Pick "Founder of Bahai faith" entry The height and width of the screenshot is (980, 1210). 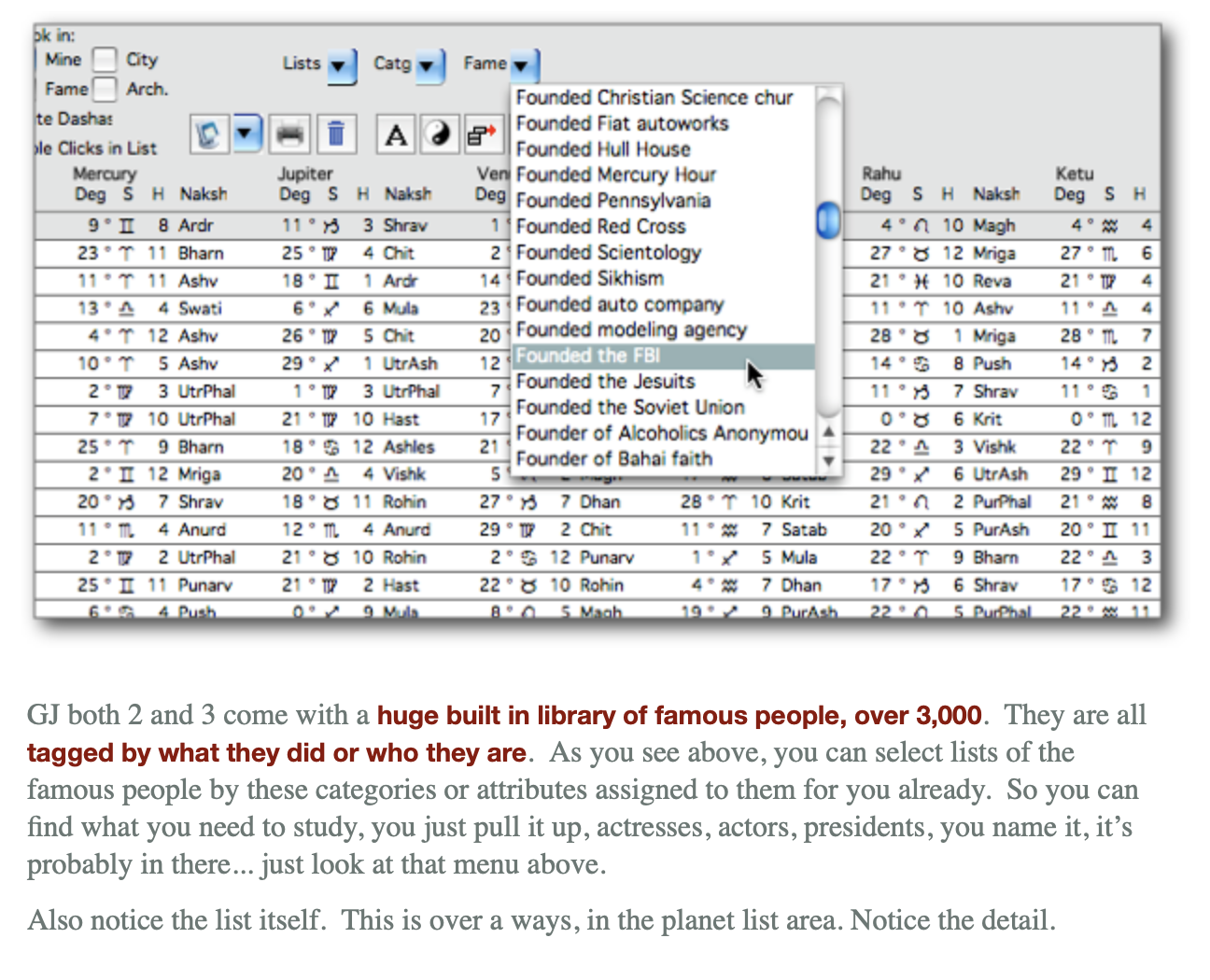coord(613,458)
